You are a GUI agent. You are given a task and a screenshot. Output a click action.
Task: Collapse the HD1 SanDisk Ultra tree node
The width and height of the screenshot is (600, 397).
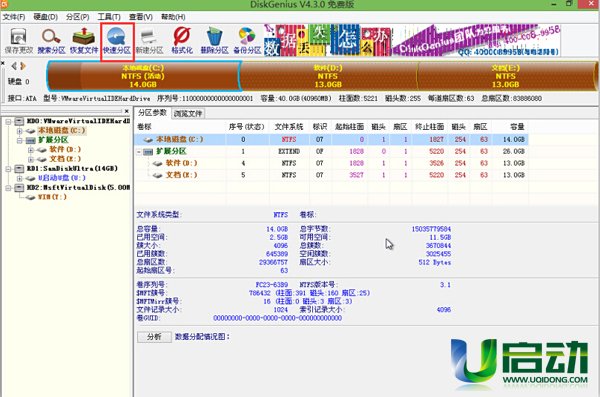(x=8, y=169)
